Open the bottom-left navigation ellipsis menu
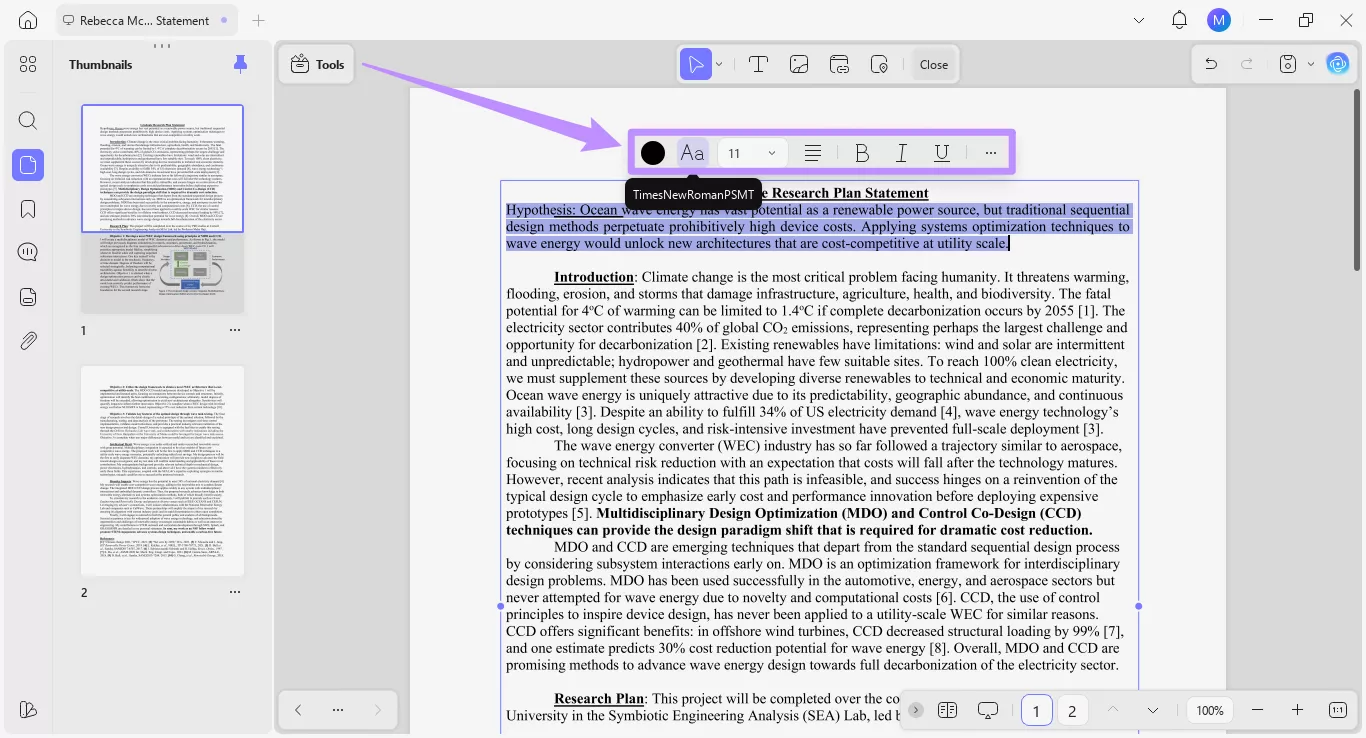The height and width of the screenshot is (738, 1366). pos(338,710)
